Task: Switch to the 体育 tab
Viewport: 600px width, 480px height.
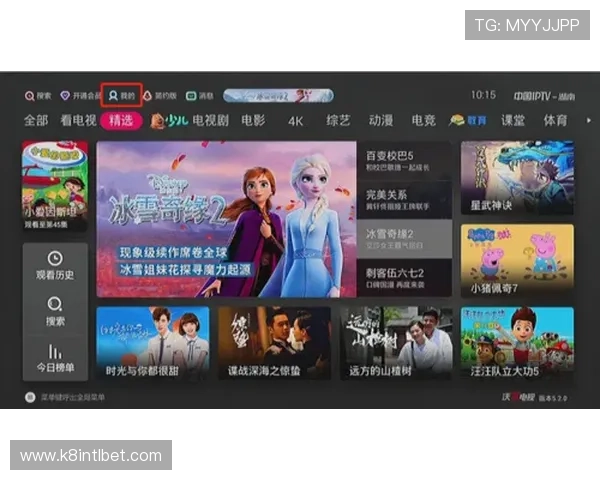Action: click(x=555, y=121)
